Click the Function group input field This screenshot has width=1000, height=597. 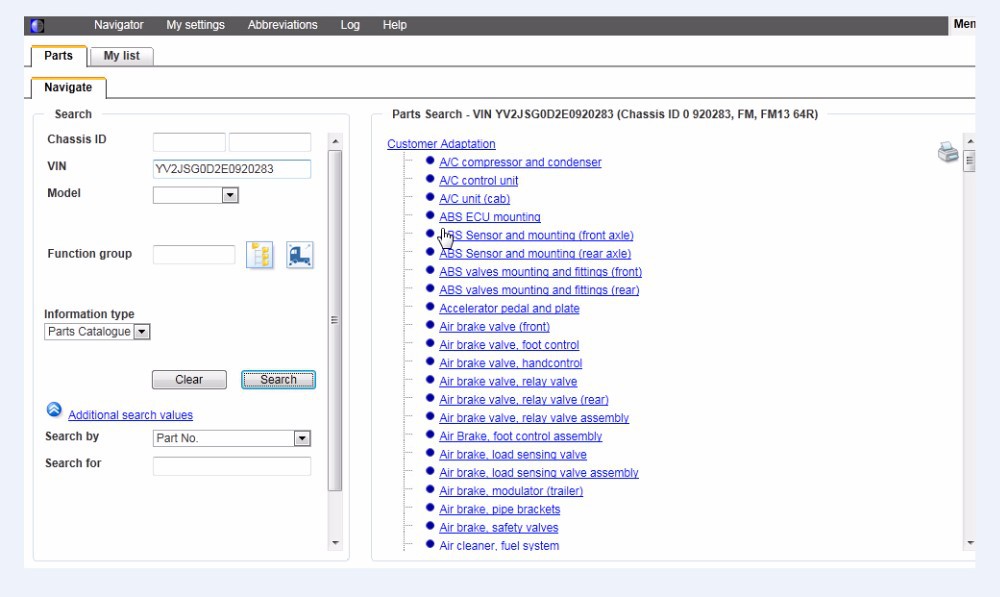coord(194,254)
